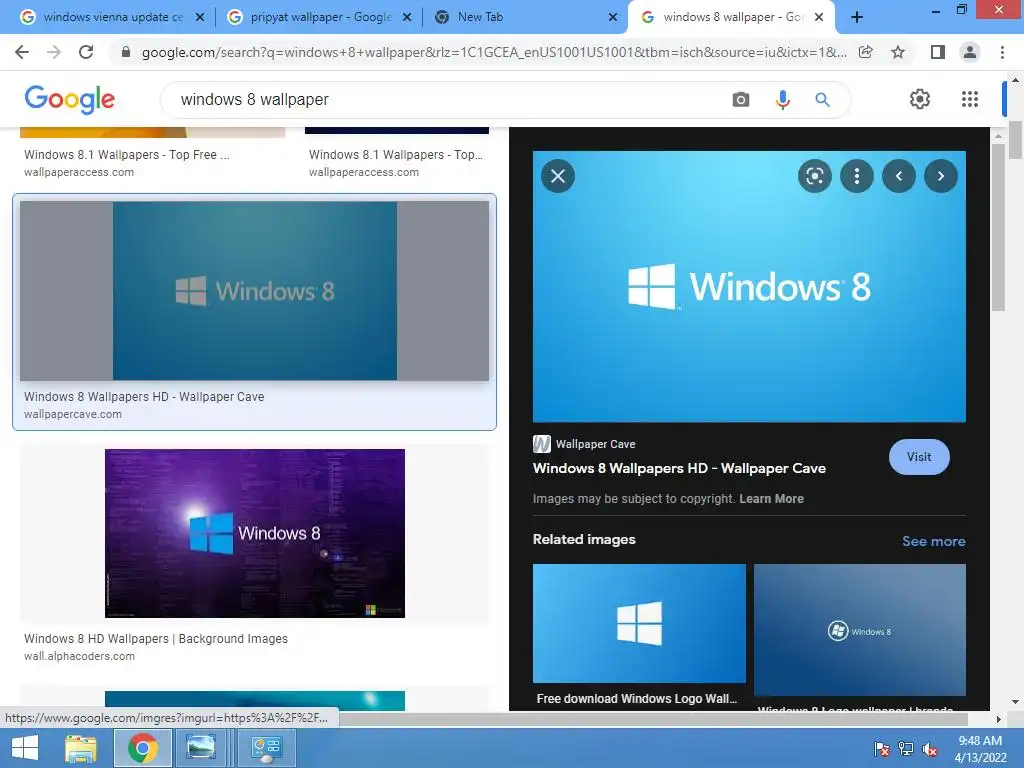Open the Learn More copyright link
Screen dimensions: 1024x768
click(x=771, y=499)
